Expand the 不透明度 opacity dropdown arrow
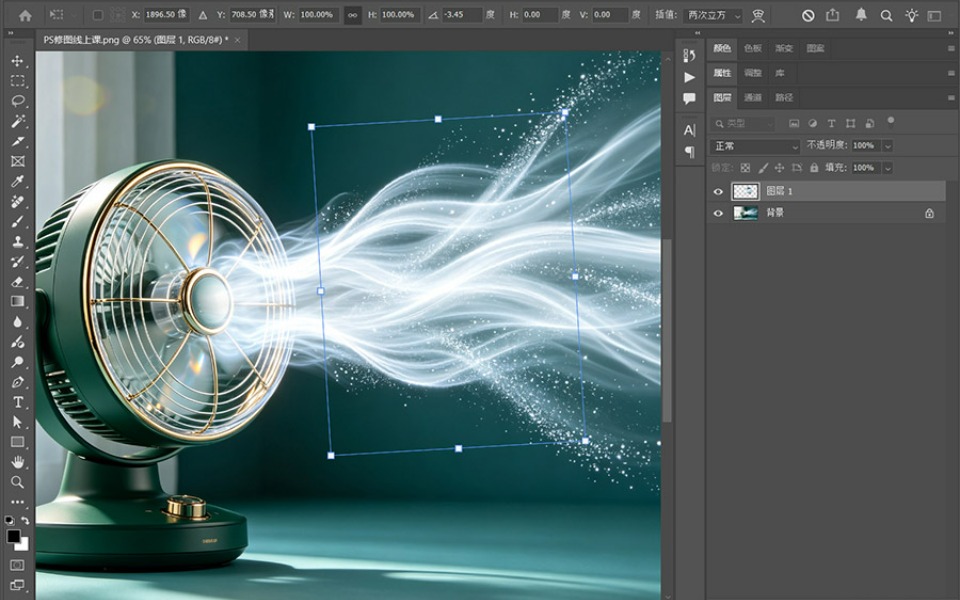The height and width of the screenshot is (600, 960). (888, 146)
